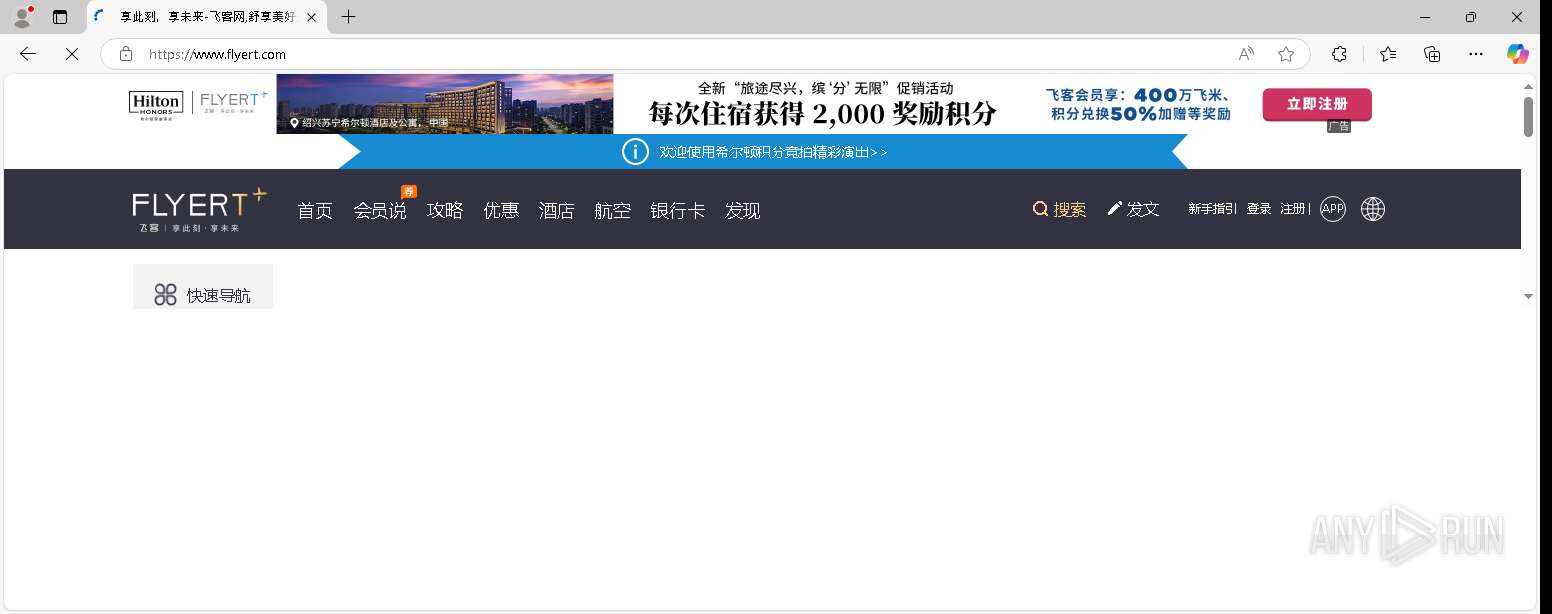This screenshot has height=614, width=1552.
Task: Click the 搜索 search button
Action: pos(1059,209)
